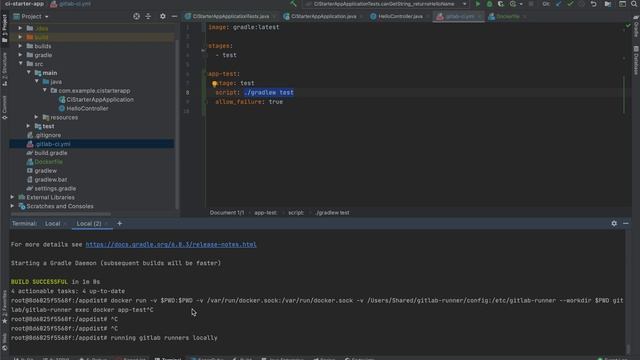640x360 pixels.
Task: Select the gradlew file
Action: click(x=45, y=171)
